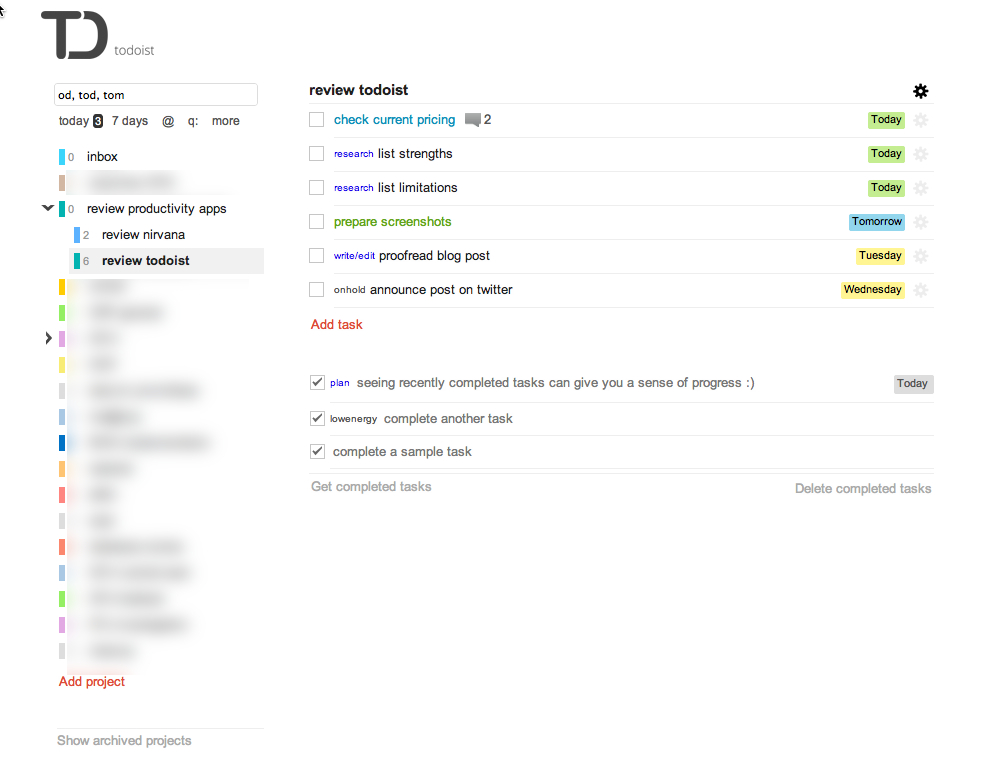
Task: Open the project settings gear icon
Action: [921, 91]
